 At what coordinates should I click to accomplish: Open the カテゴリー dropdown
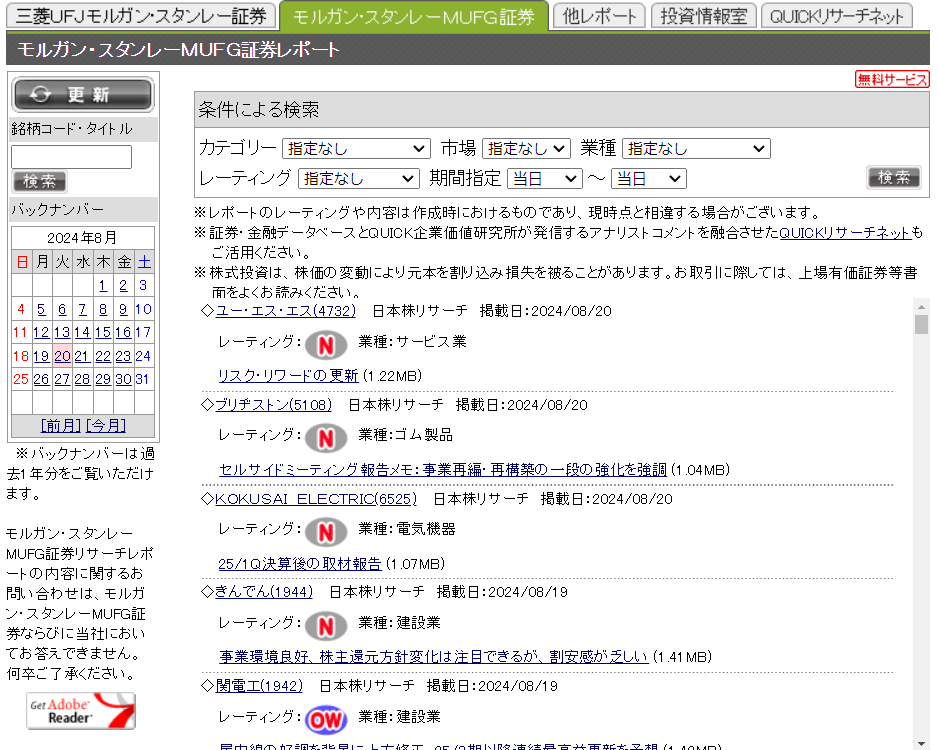[x=357, y=148]
